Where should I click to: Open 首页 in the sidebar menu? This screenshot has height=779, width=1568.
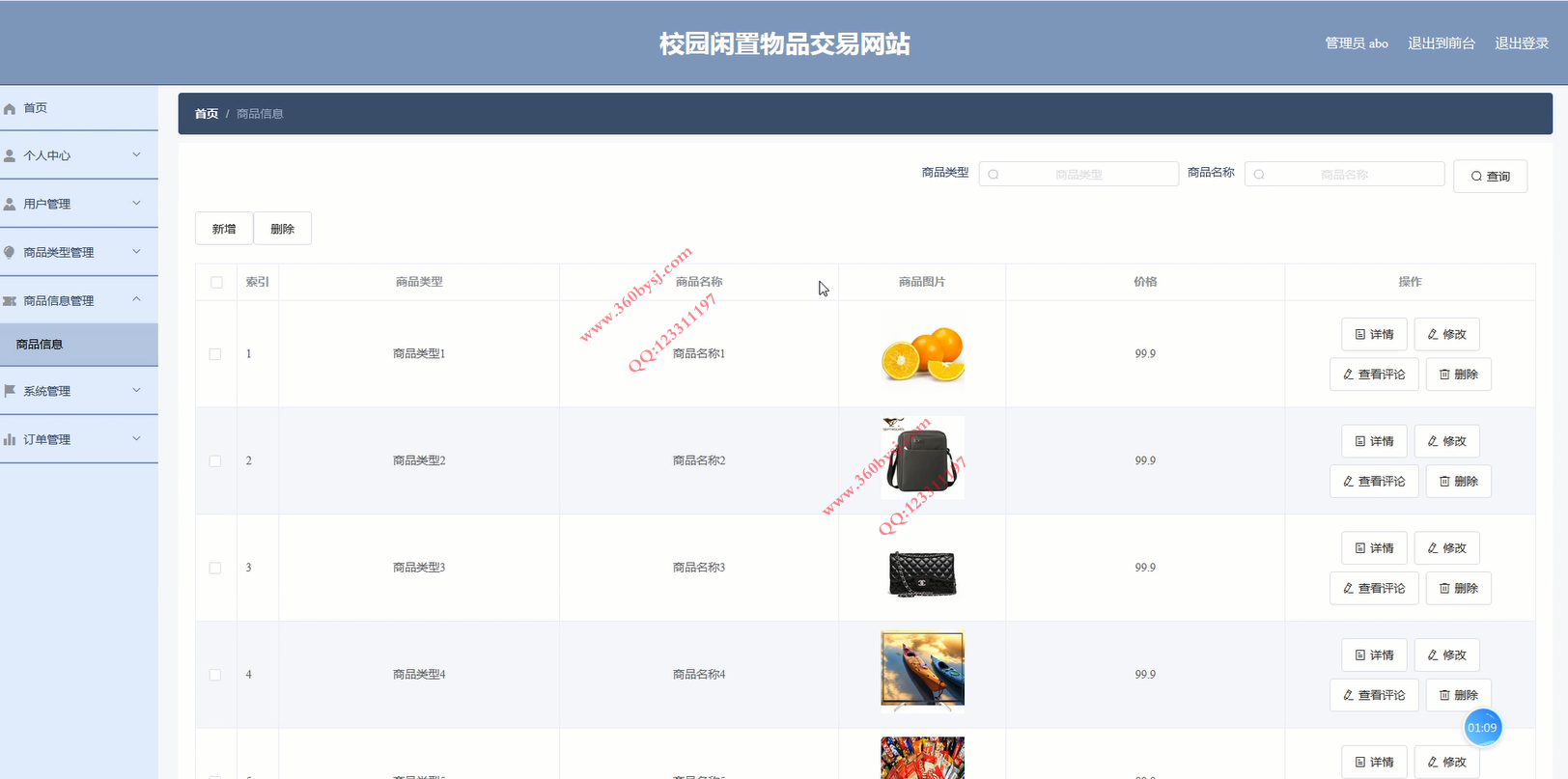79,108
